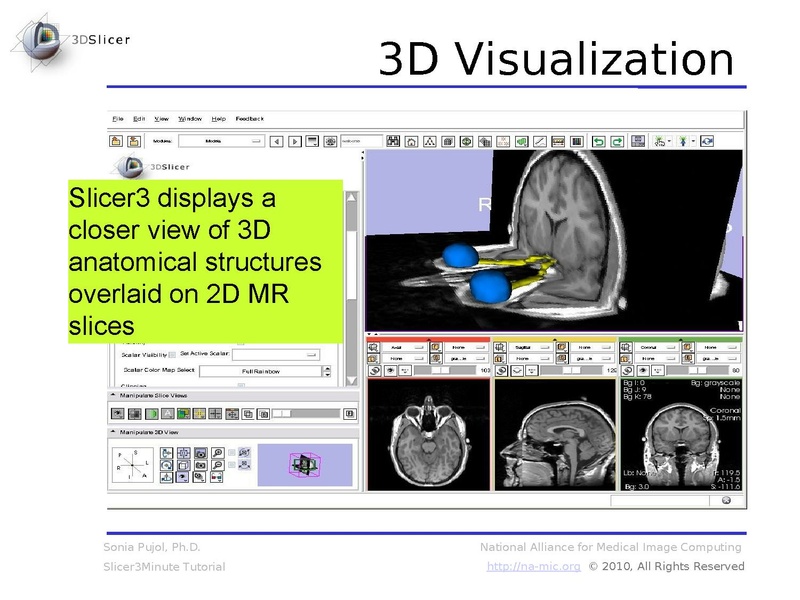Screen dimensions: 800x600
Task: Enable the Scalar Visibility checkbox
Action: pyautogui.click(x=170, y=354)
